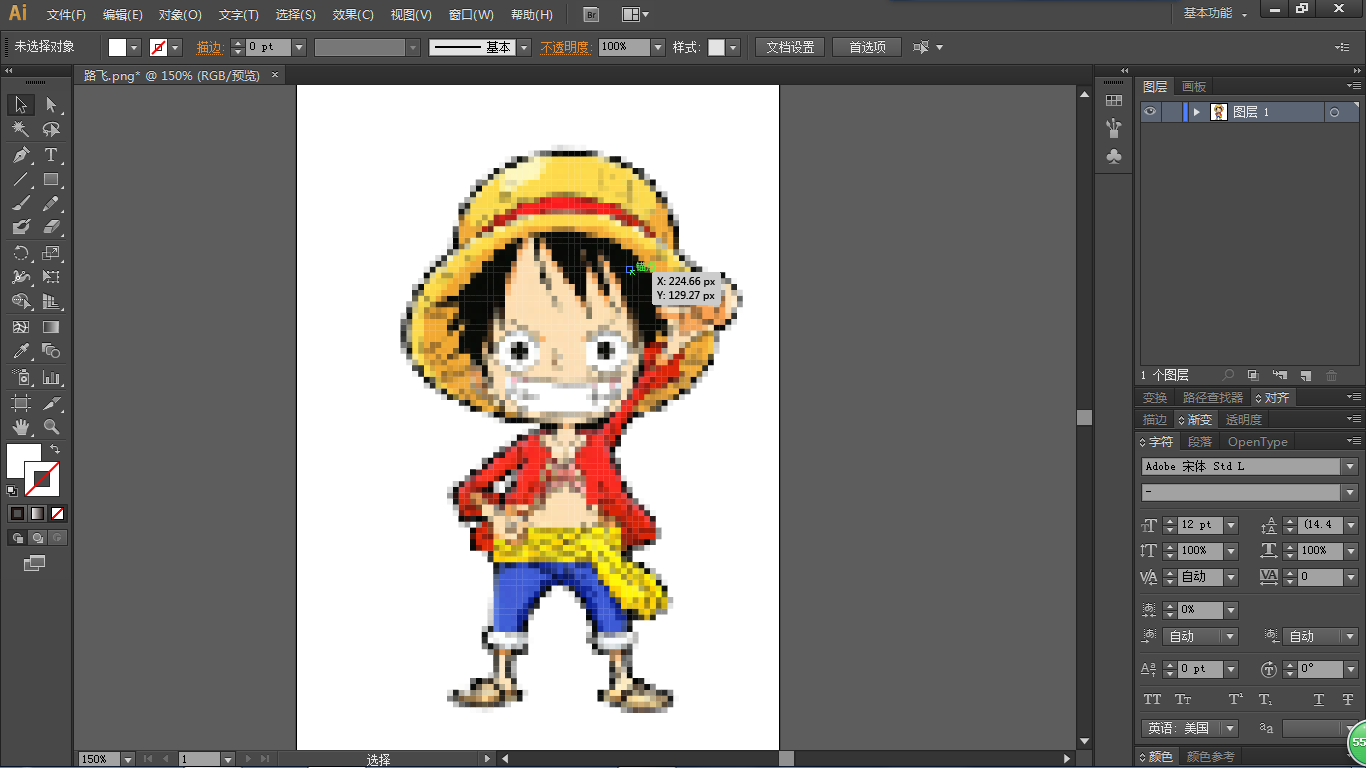Activate the Hand tool
The width and height of the screenshot is (1366, 768).
(21, 428)
